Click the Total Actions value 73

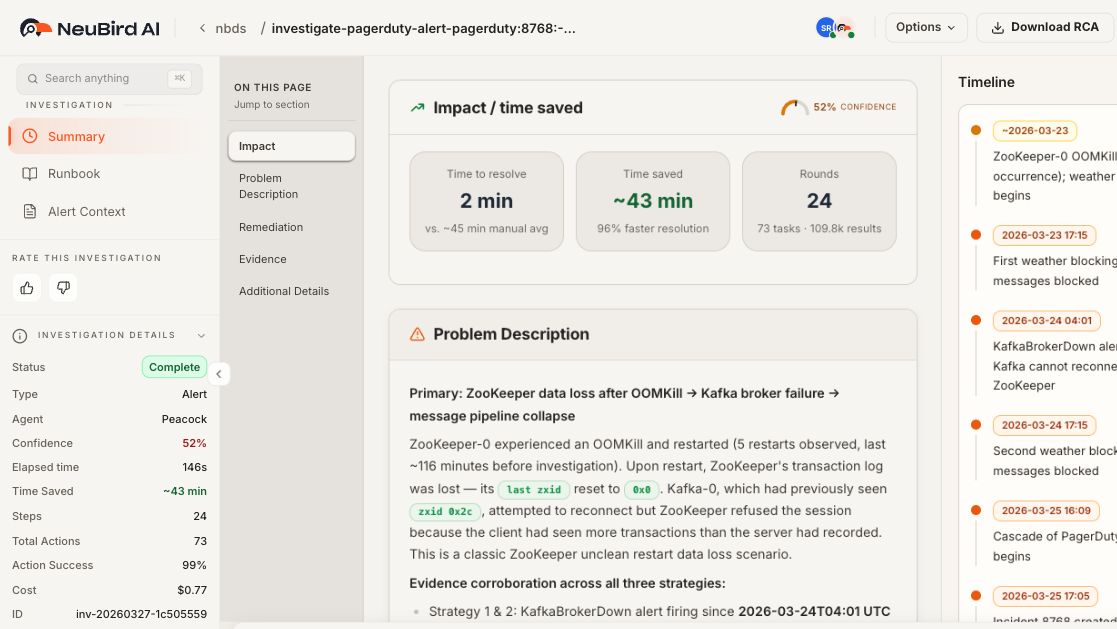tap(200, 541)
